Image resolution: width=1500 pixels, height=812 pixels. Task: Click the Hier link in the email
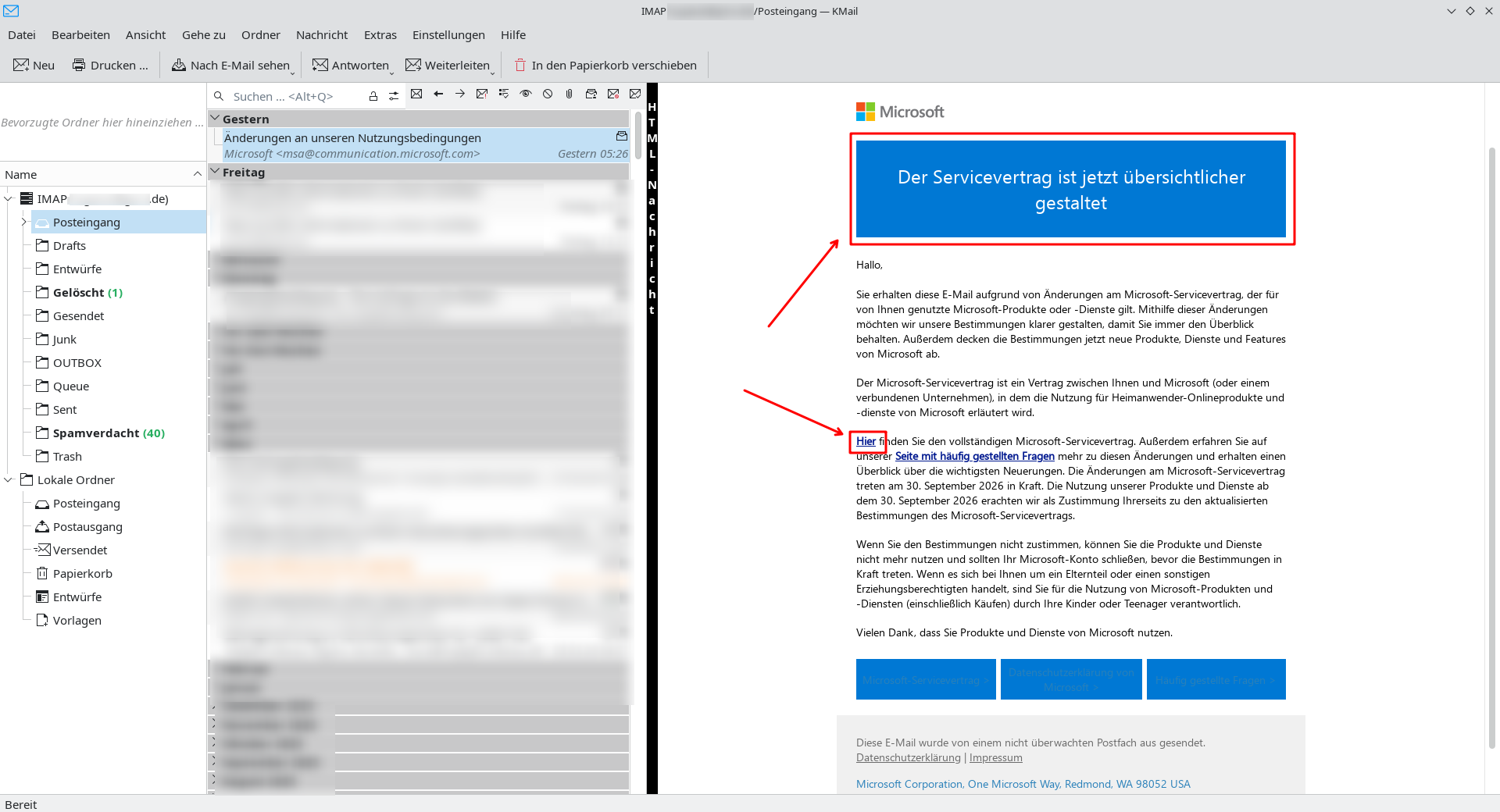coord(866,441)
